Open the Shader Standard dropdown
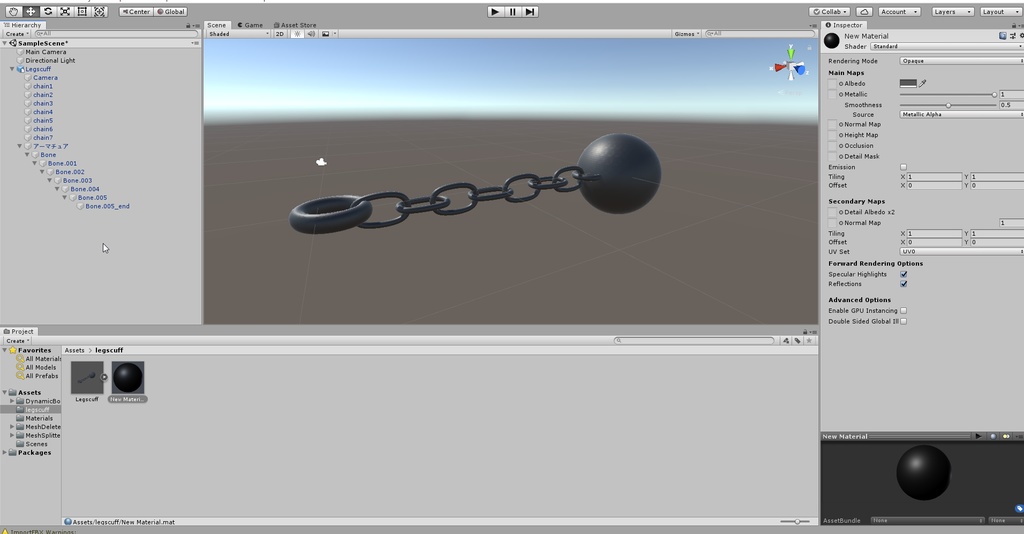 point(947,46)
